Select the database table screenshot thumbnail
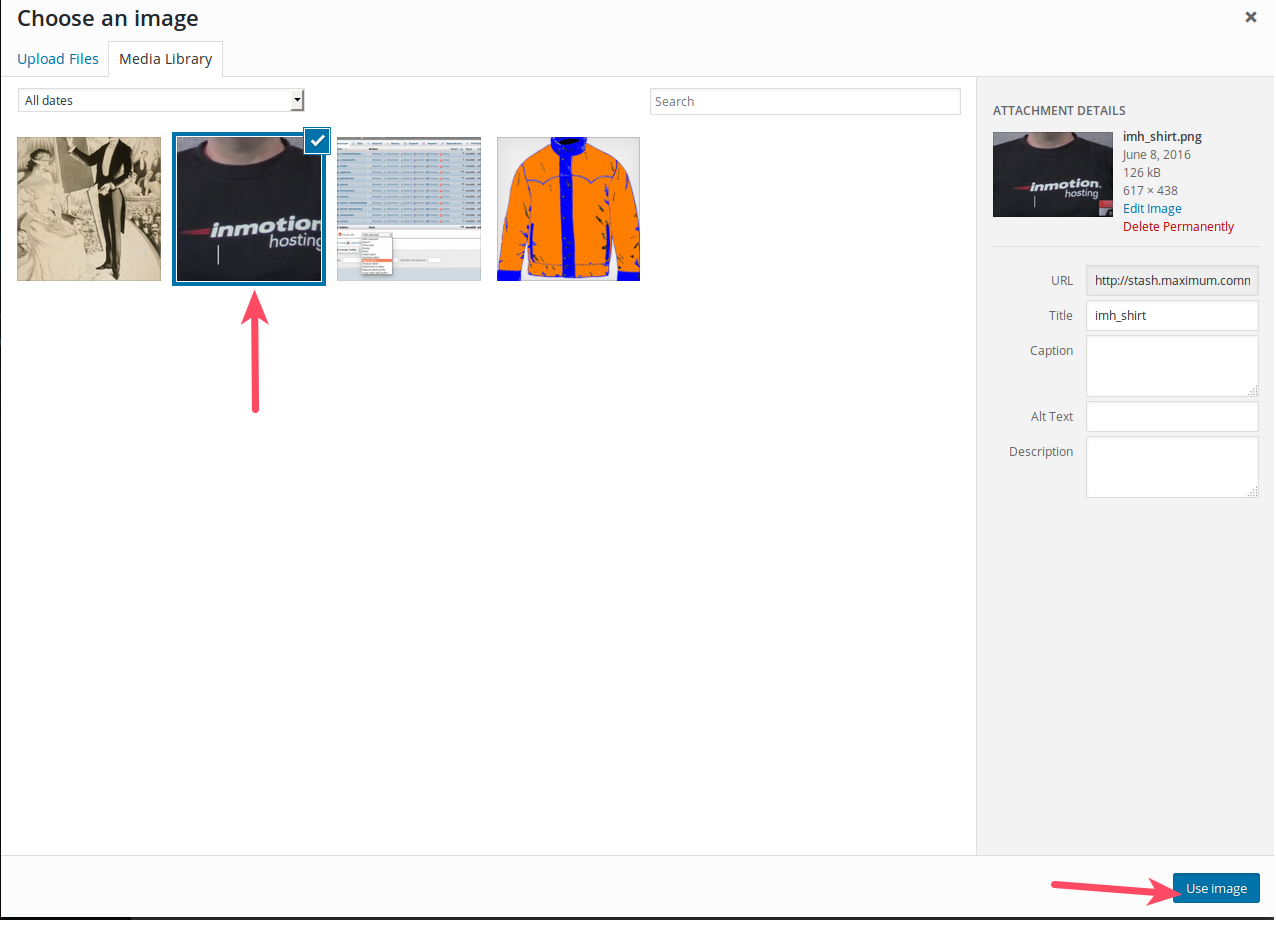The width and height of the screenshot is (1276, 934). pos(409,209)
